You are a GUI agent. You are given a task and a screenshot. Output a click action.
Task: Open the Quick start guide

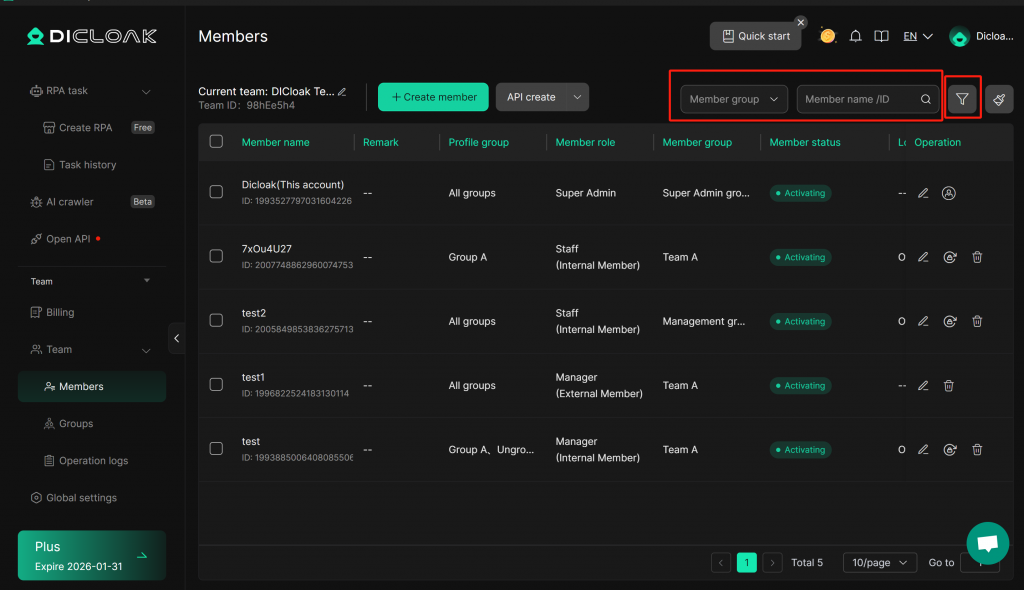pyautogui.click(x=755, y=36)
